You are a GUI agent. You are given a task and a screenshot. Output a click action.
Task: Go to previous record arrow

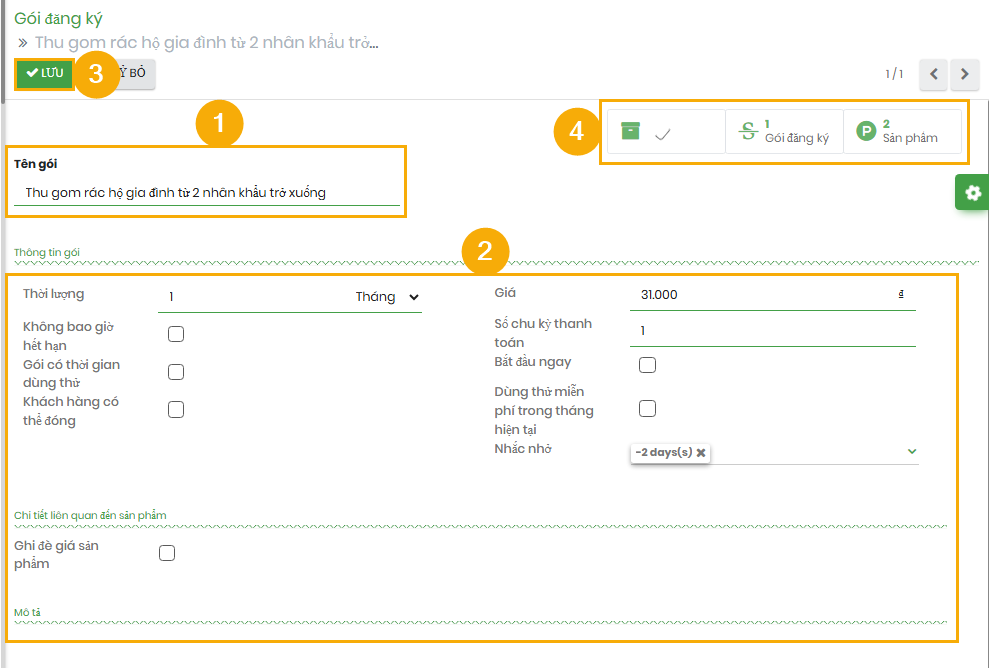[x=933, y=74]
